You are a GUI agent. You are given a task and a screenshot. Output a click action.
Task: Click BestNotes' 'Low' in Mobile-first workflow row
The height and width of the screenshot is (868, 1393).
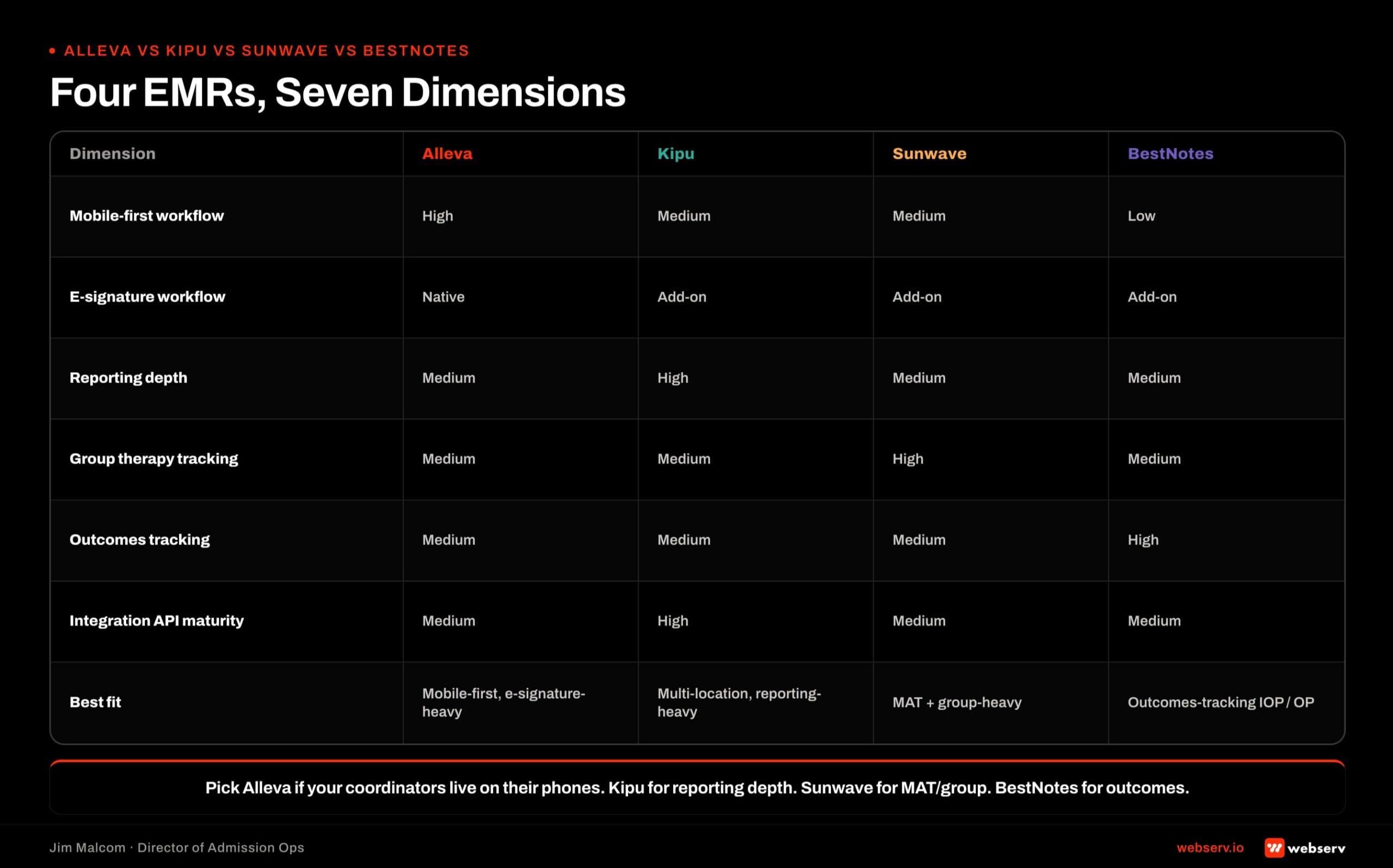click(1141, 216)
